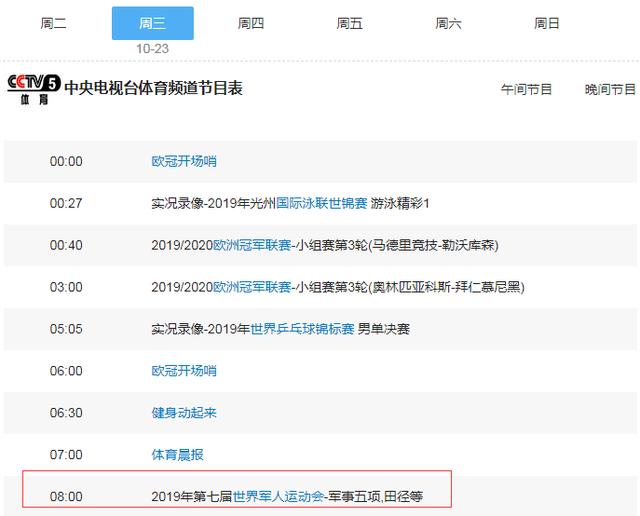
Task: Open 世界军人运动会 link
Action: click(278, 497)
